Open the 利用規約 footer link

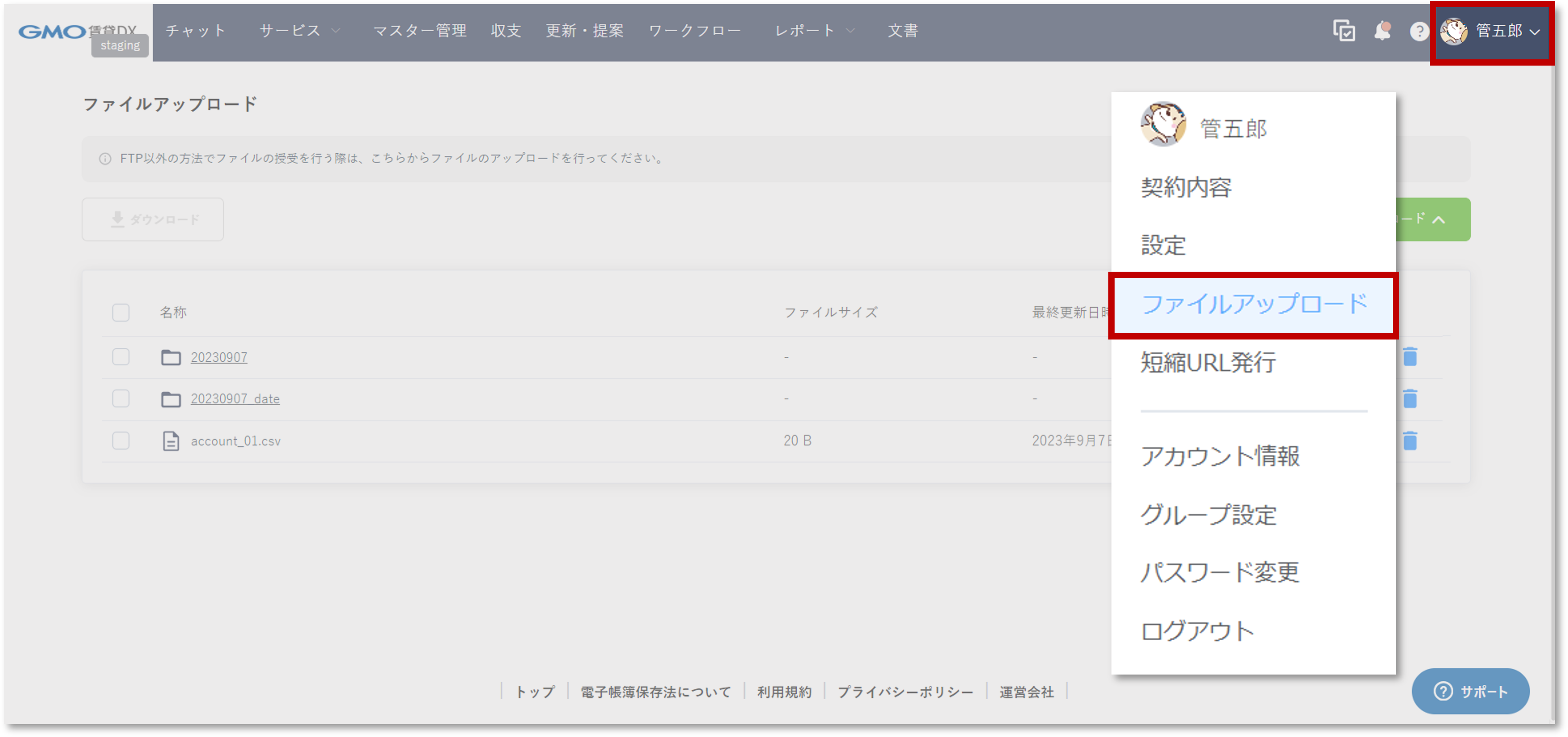[x=784, y=691]
